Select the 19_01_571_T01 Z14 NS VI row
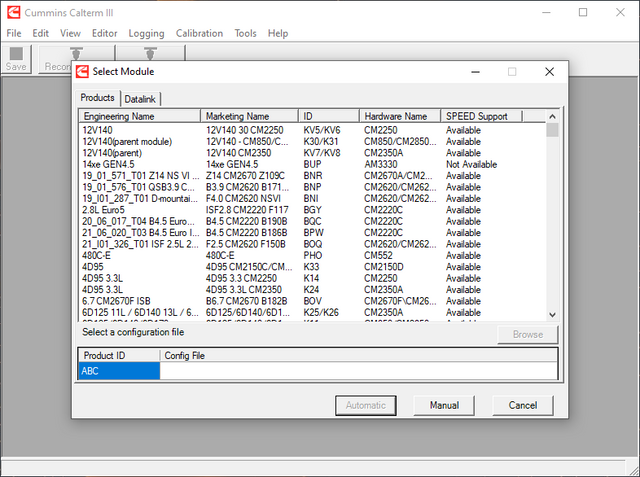 (312, 176)
